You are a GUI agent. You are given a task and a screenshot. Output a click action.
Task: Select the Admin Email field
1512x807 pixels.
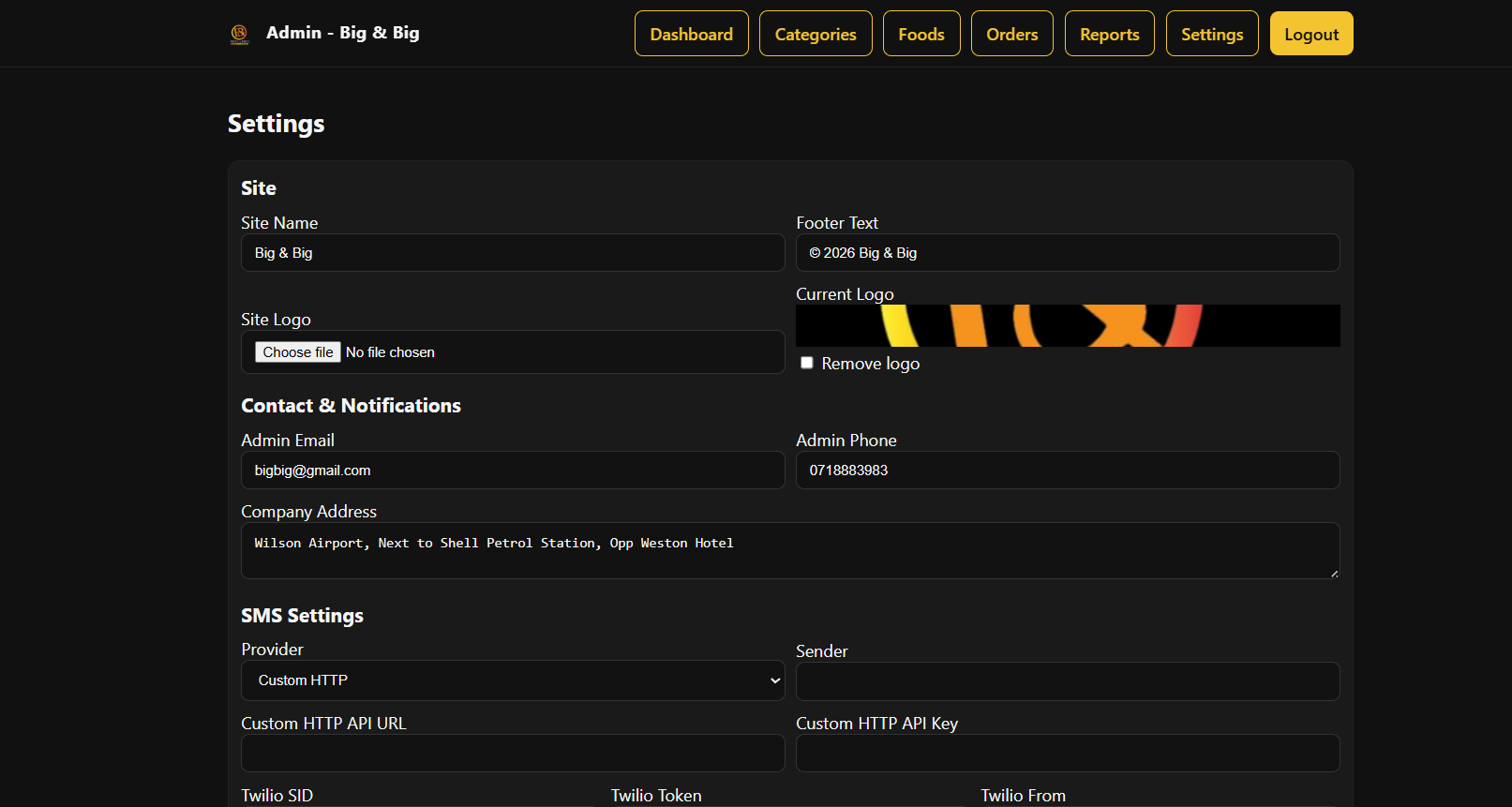(513, 471)
